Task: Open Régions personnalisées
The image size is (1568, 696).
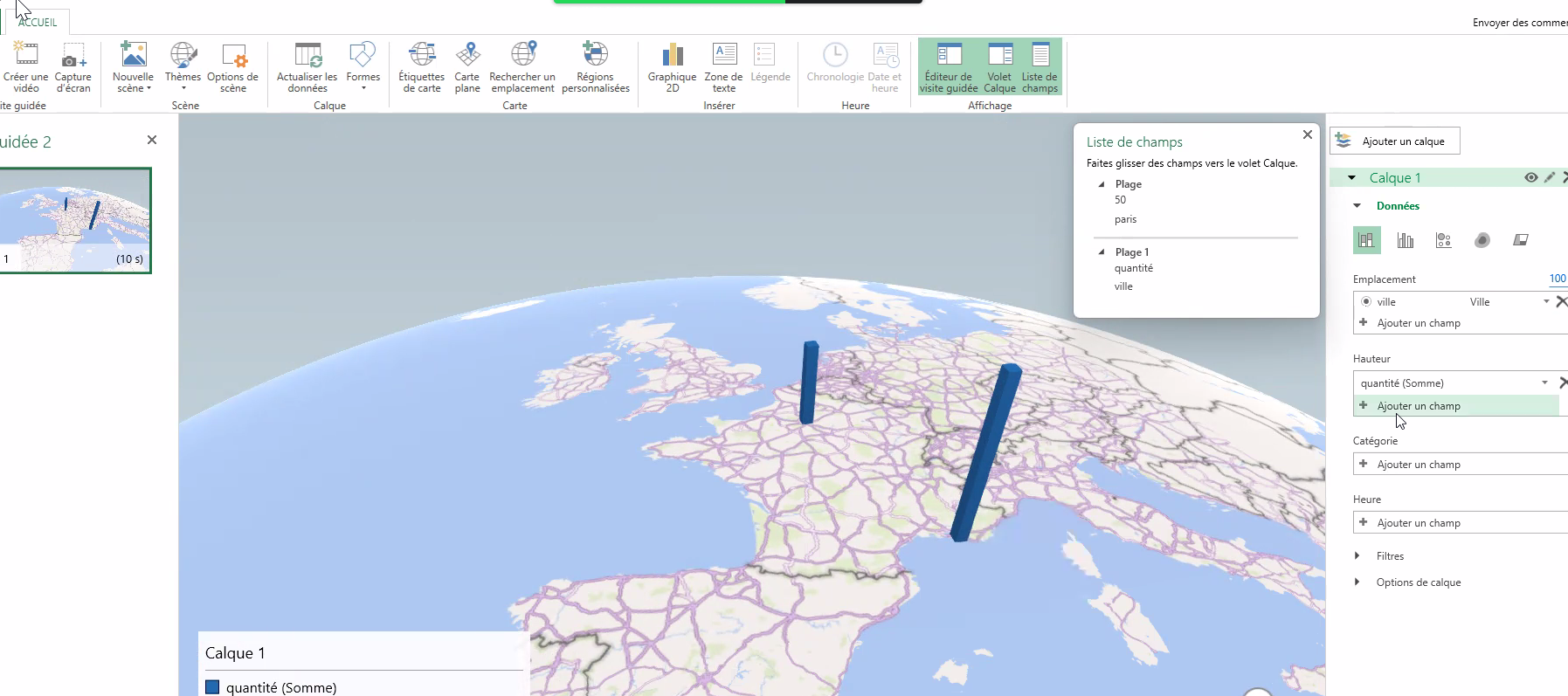Action: coord(596,67)
